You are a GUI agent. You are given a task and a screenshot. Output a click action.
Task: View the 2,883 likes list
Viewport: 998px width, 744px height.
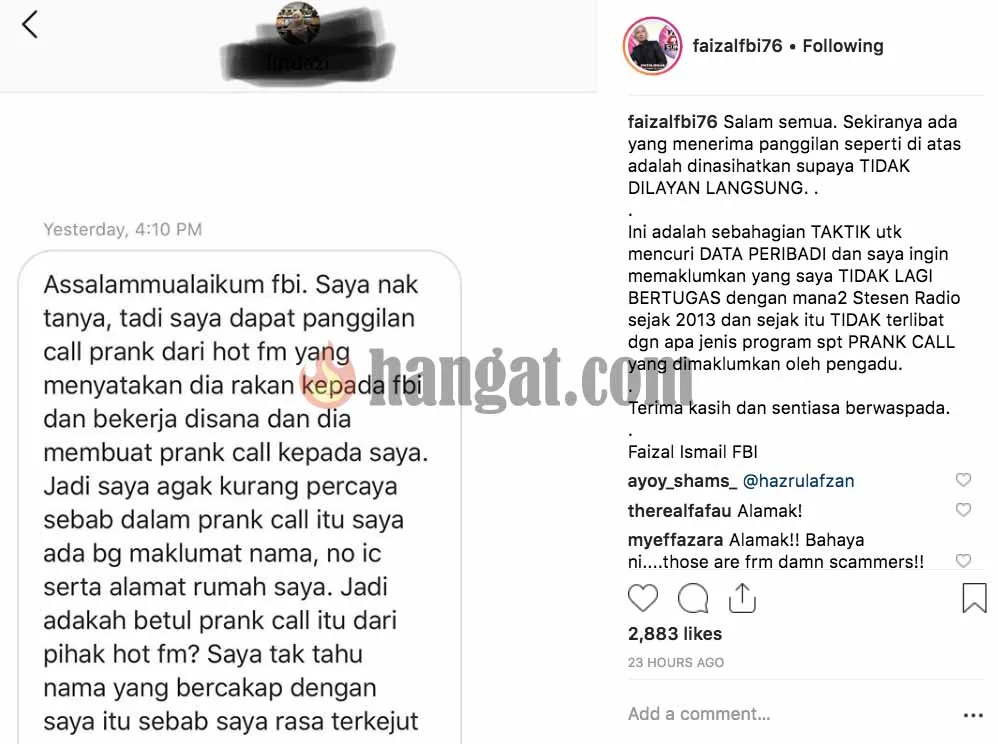point(675,634)
